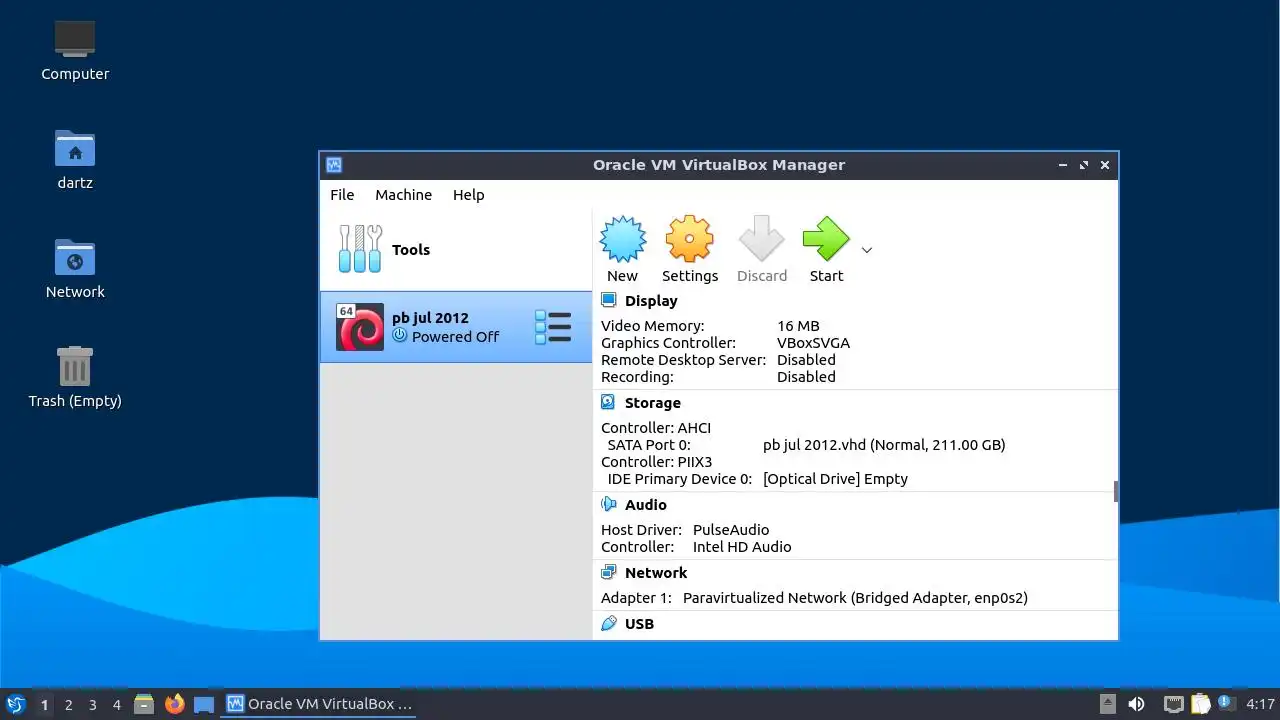Viewport: 1280px width, 720px height.
Task: Open the dropdown arrow next to Start
Action: tap(867, 250)
